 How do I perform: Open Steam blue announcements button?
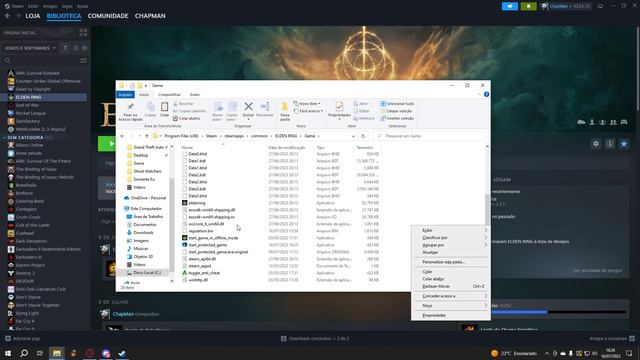tap(510, 6)
